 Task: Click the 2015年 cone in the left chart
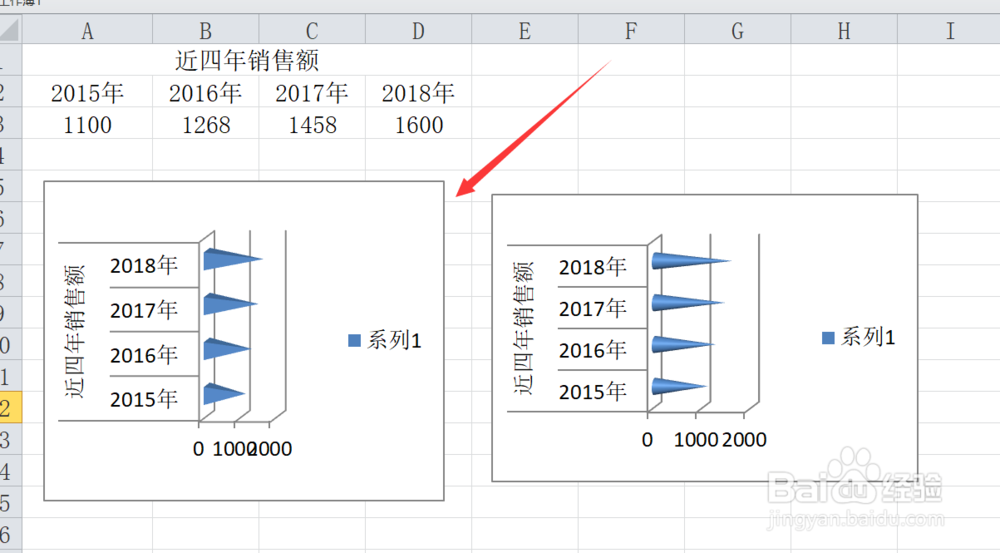coord(221,393)
